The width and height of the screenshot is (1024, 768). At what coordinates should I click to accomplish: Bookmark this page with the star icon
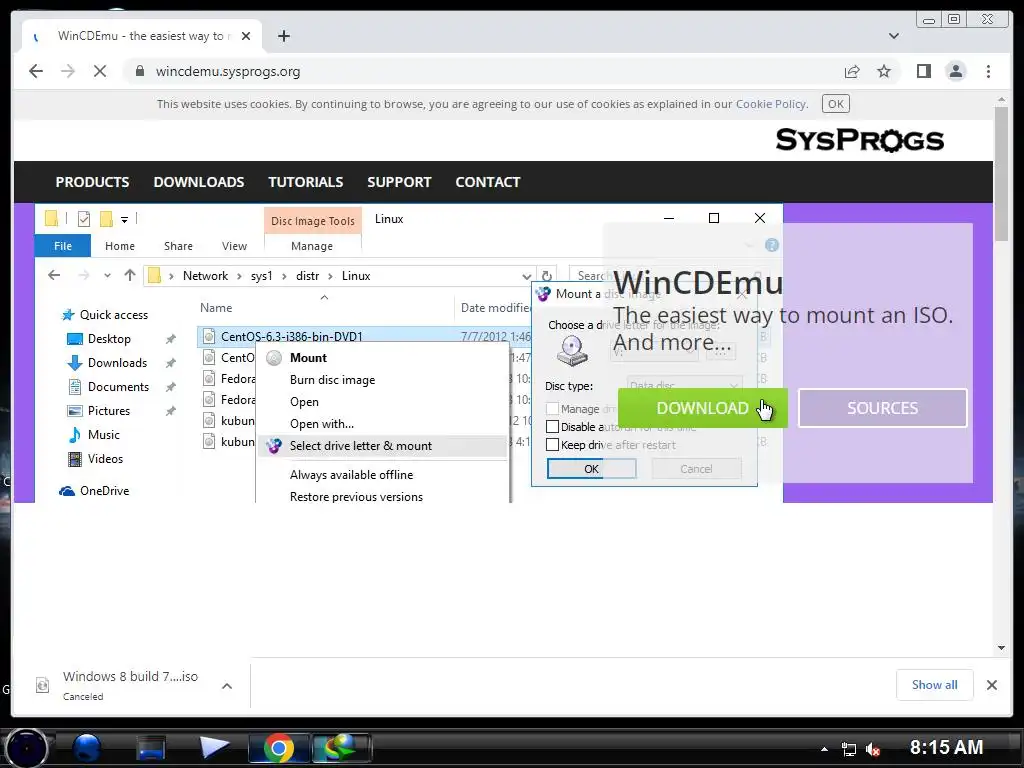(x=884, y=71)
